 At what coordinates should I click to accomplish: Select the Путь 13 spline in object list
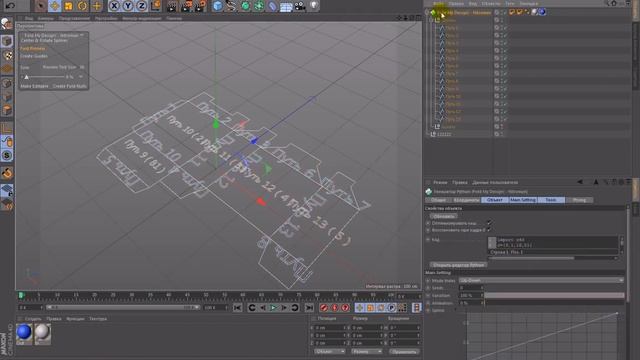[x=453, y=119]
